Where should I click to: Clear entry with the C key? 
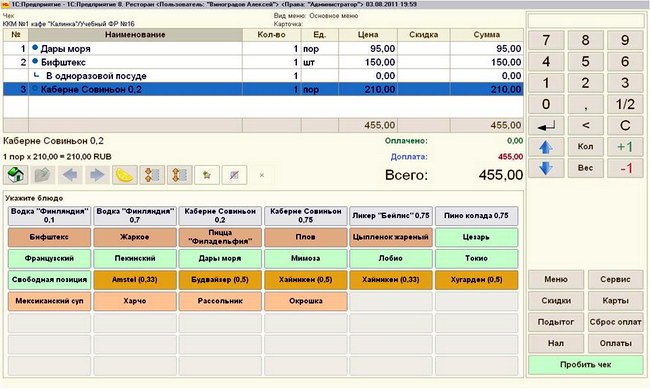tap(625, 125)
